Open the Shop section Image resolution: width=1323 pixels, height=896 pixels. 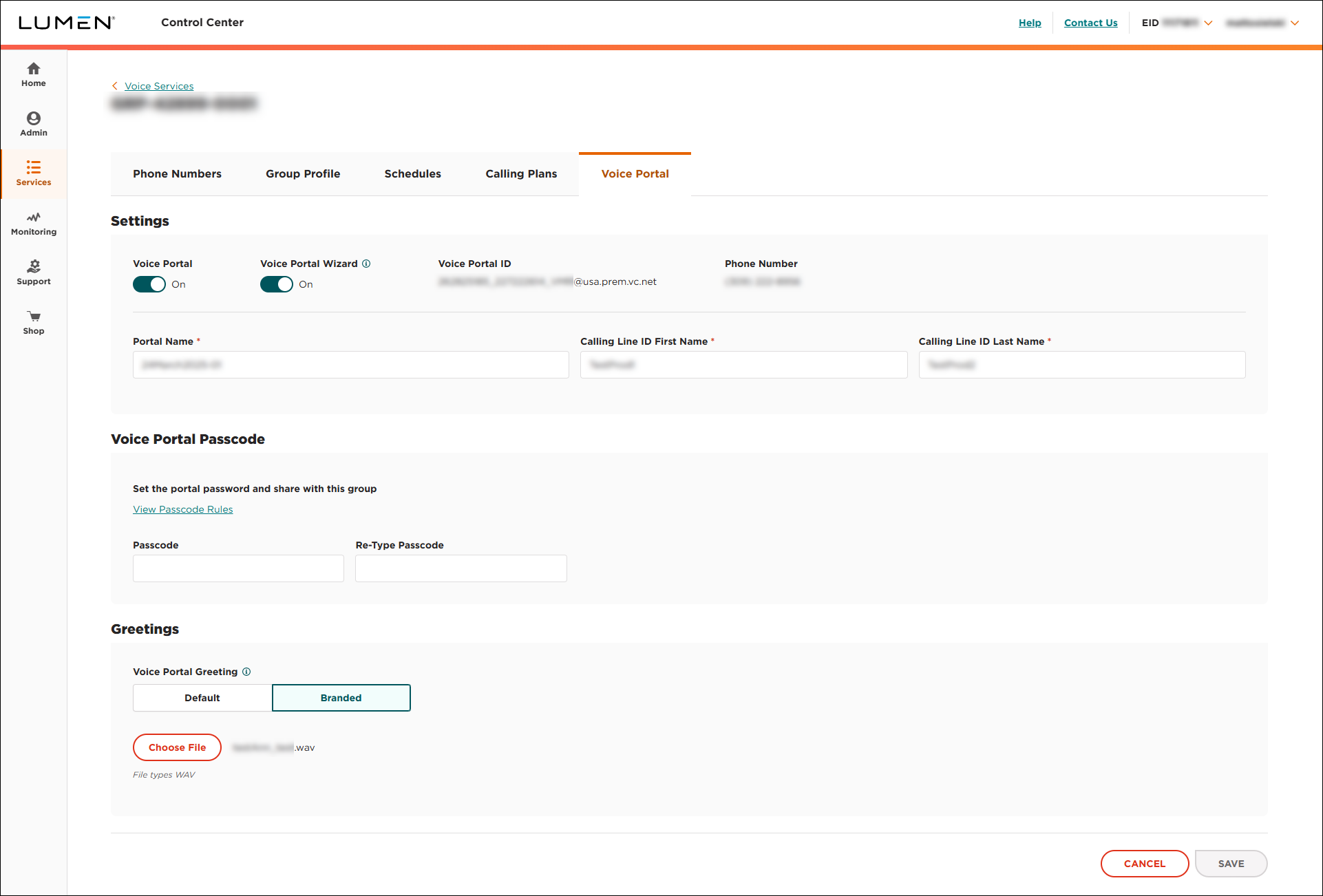click(x=33, y=321)
